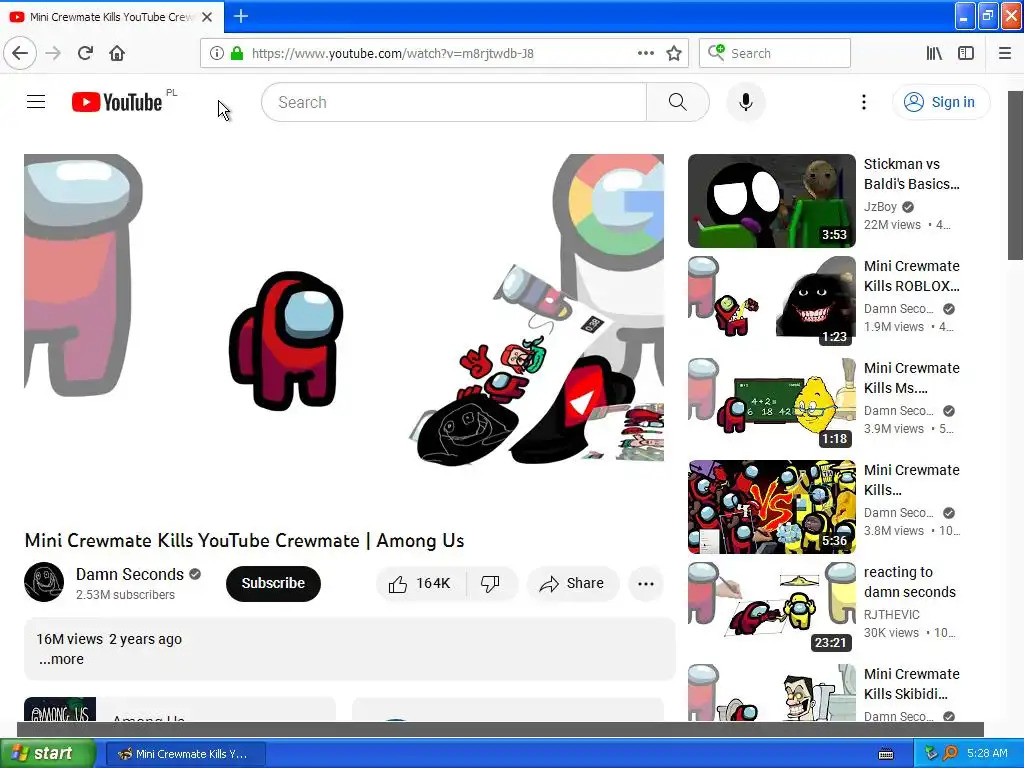Open Stickman vs Baldi's Basics title link
The width and height of the screenshot is (1024, 768).
pos(912,174)
